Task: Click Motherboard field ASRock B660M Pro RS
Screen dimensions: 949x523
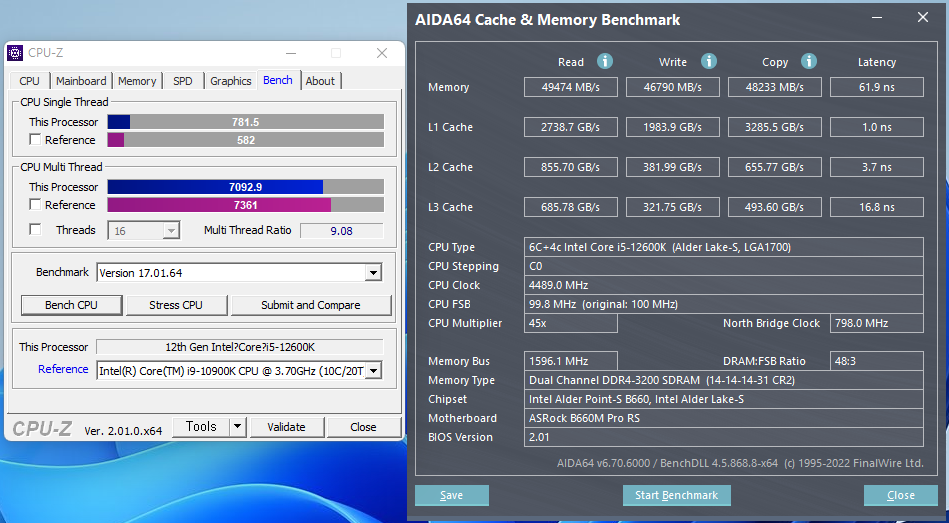Action: click(724, 418)
